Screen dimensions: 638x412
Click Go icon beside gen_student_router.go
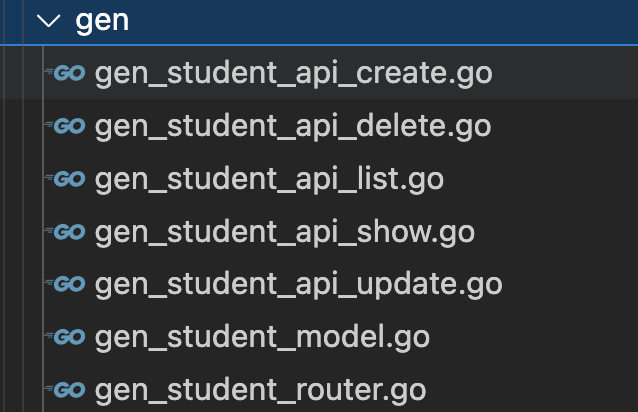(x=65, y=390)
